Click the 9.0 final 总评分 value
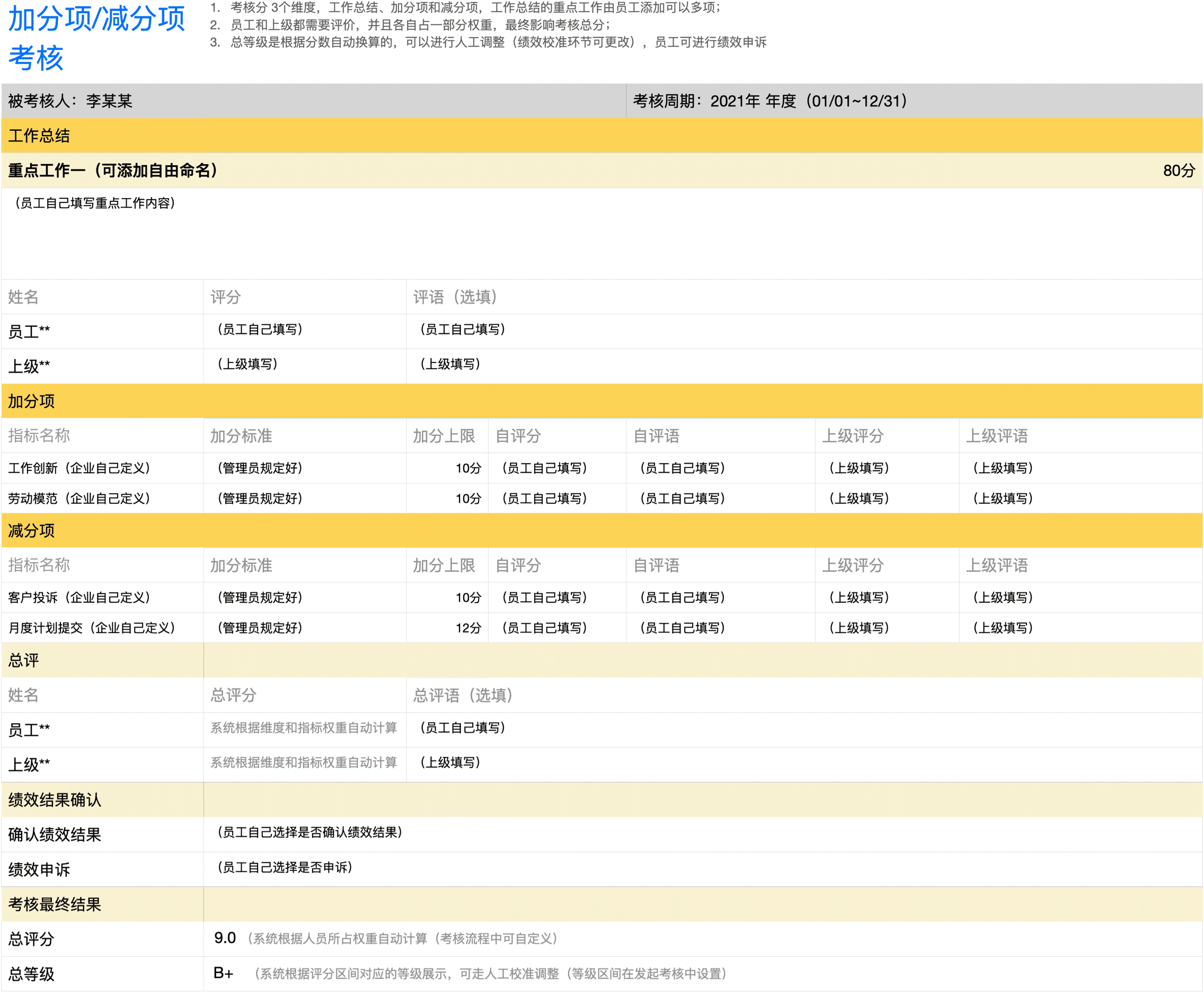This screenshot has width=1204, height=994. click(x=225, y=939)
